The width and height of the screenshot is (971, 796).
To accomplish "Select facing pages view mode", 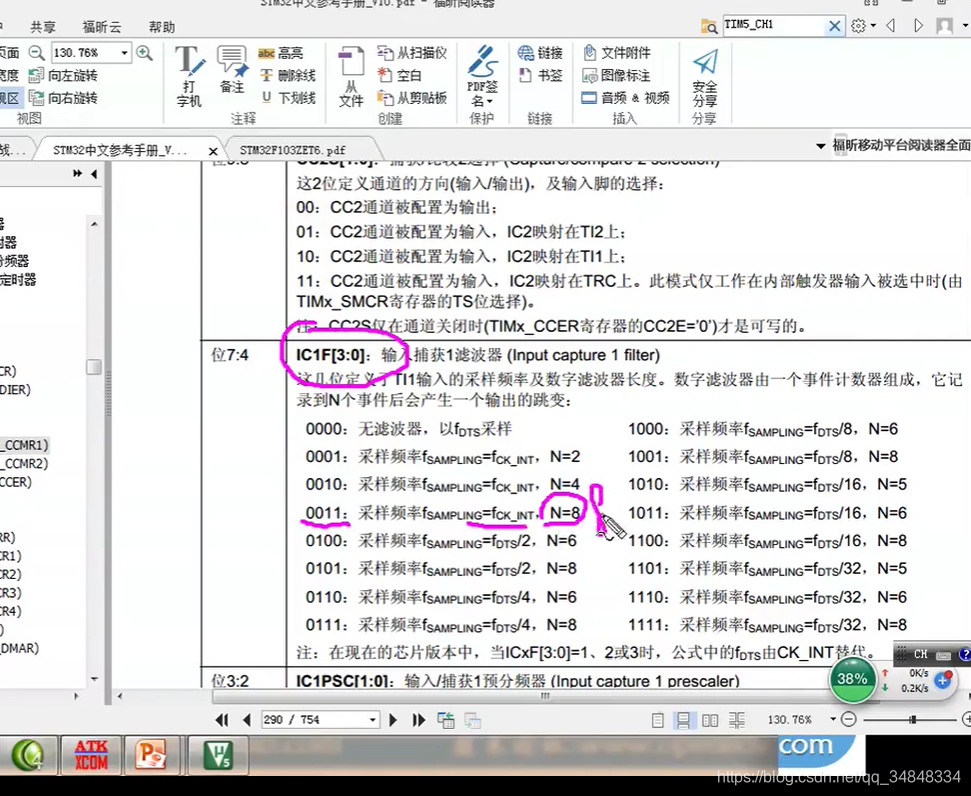I will coord(710,720).
